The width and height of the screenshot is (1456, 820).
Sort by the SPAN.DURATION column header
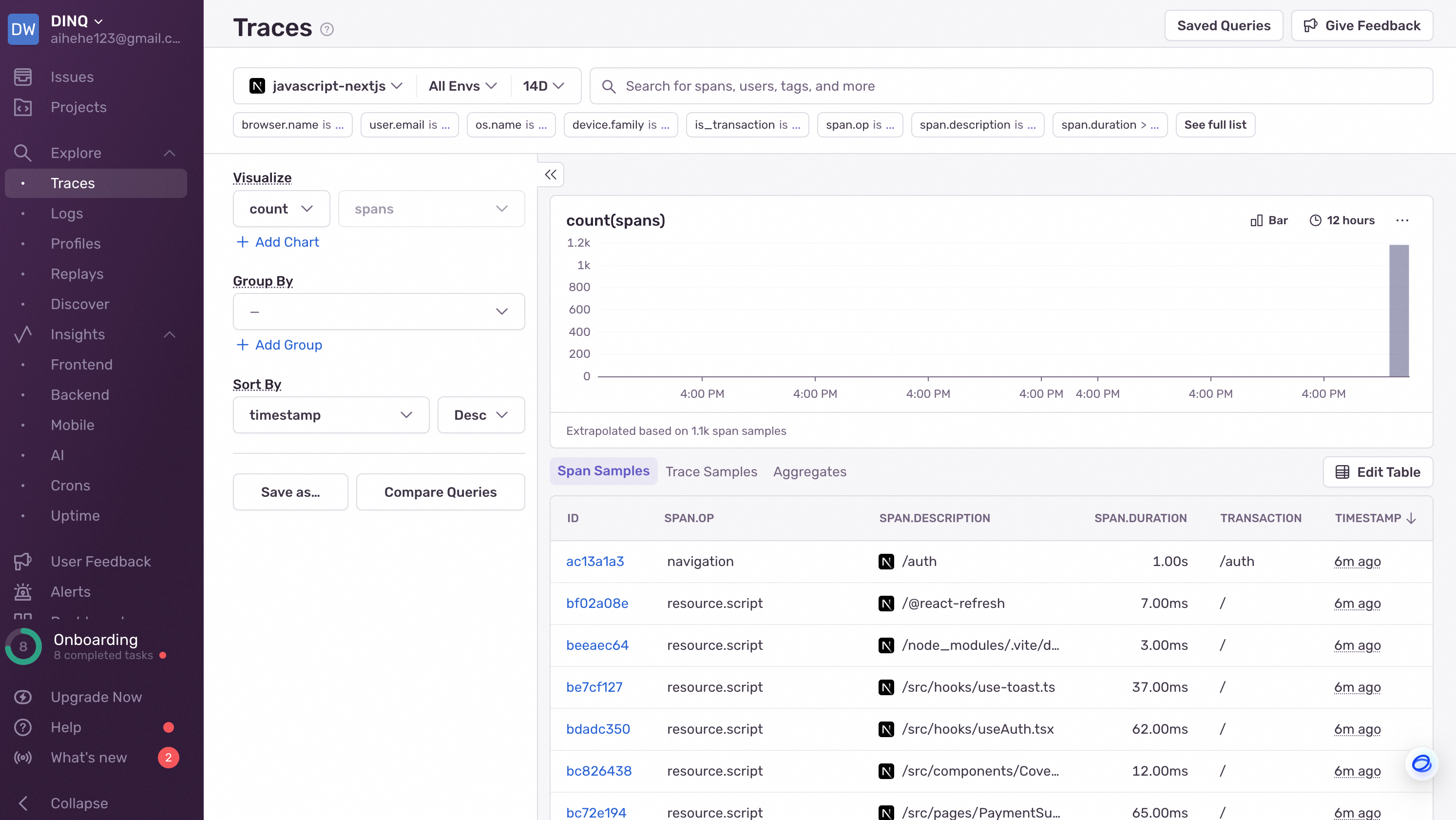point(1140,518)
